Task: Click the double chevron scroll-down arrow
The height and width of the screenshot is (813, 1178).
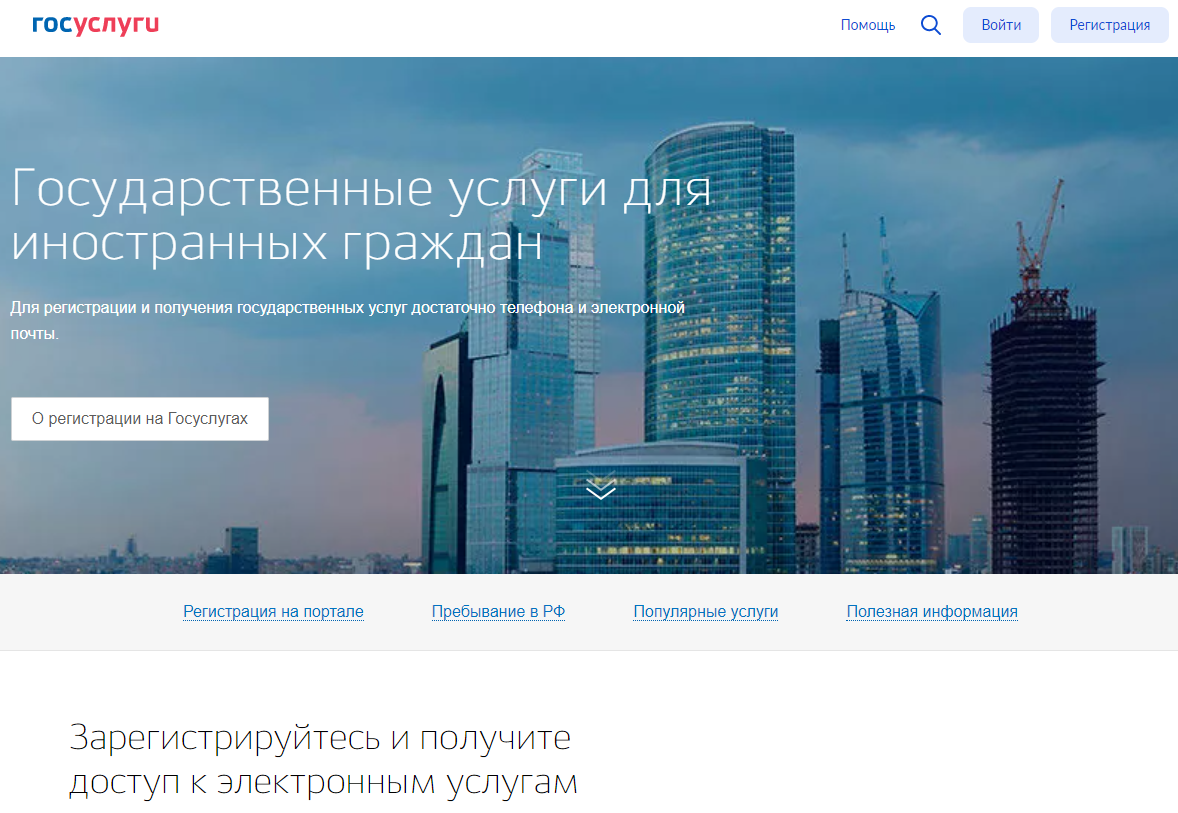Action: click(600, 485)
